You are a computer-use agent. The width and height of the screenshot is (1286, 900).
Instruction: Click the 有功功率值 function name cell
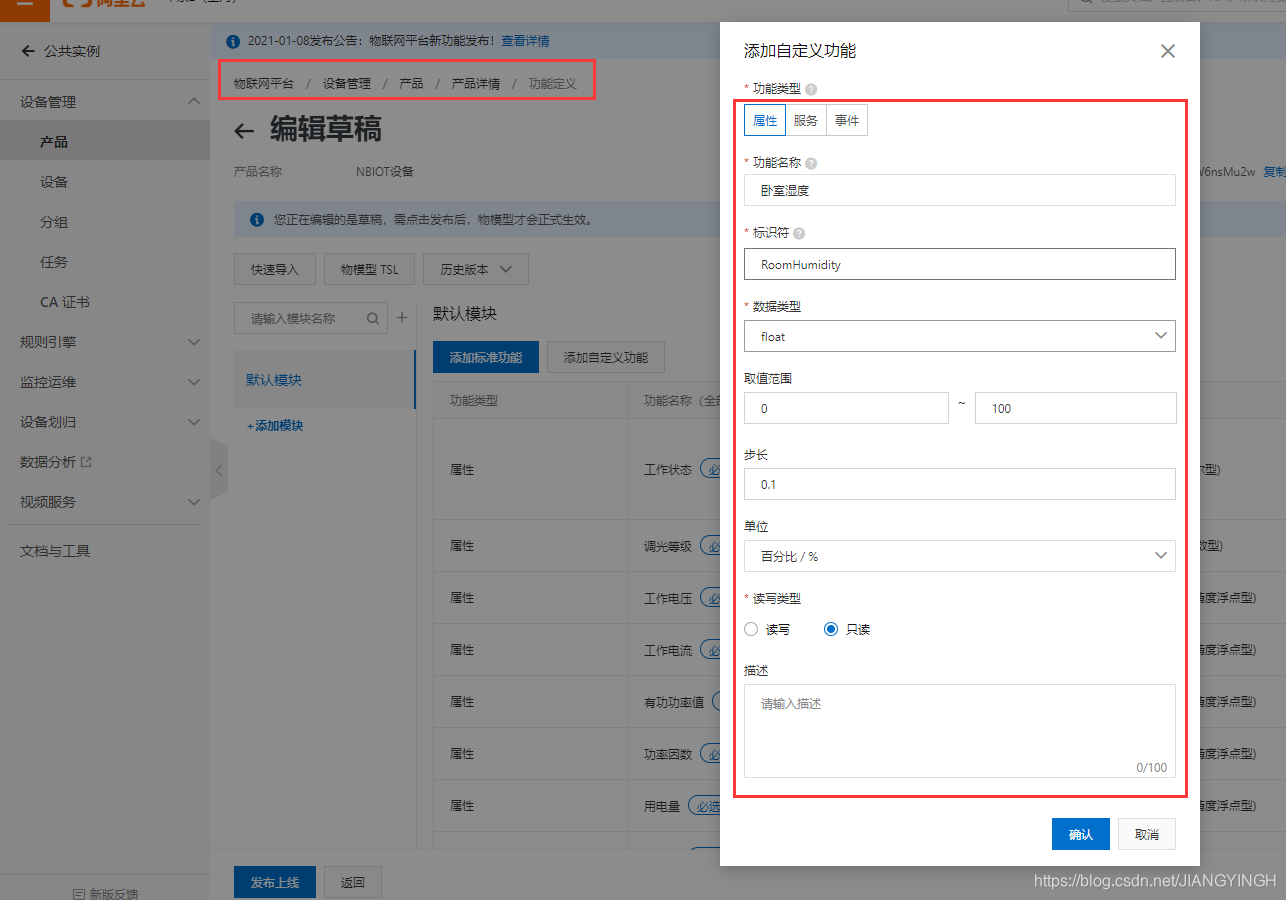point(674,702)
